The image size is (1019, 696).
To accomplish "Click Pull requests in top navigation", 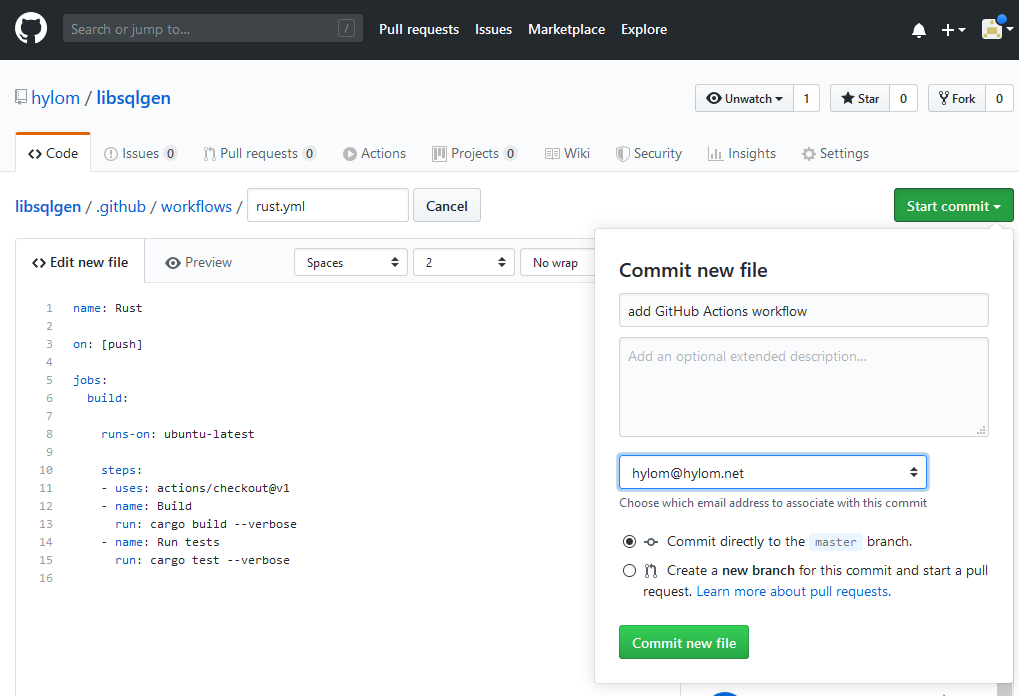I will [419, 29].
